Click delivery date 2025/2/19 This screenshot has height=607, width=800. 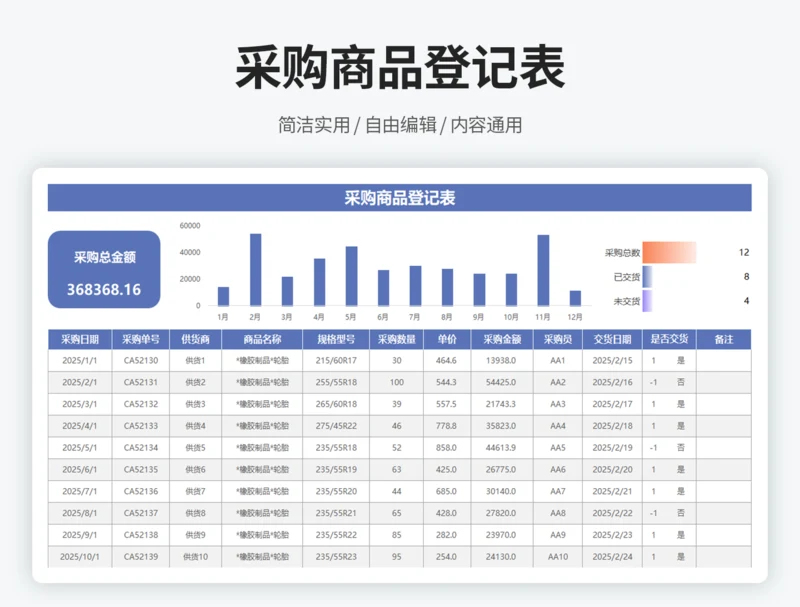click(x=612, y=448)
